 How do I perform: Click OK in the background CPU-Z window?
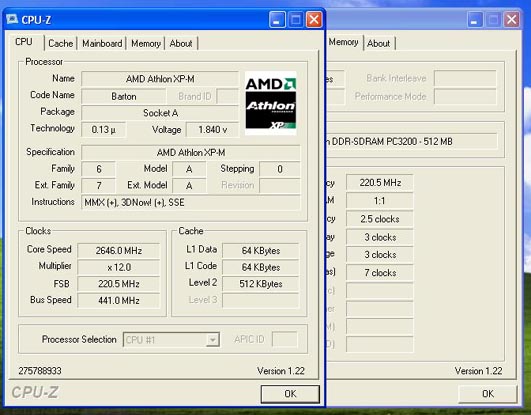pyautogui.click(x=488, y=394)
